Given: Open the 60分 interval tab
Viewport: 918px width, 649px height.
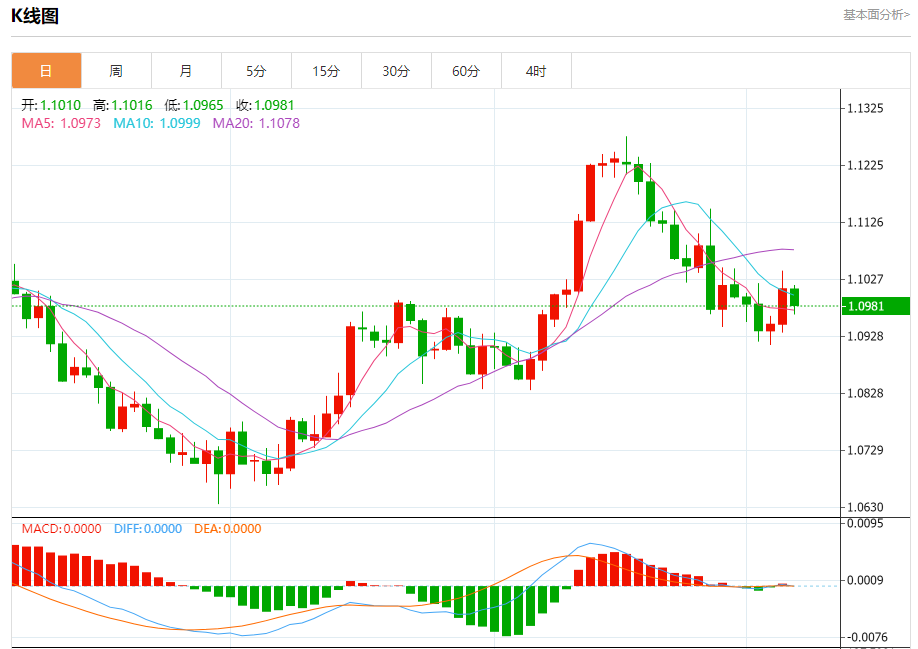Looking at the screenshot, I should tap(466, 71).
